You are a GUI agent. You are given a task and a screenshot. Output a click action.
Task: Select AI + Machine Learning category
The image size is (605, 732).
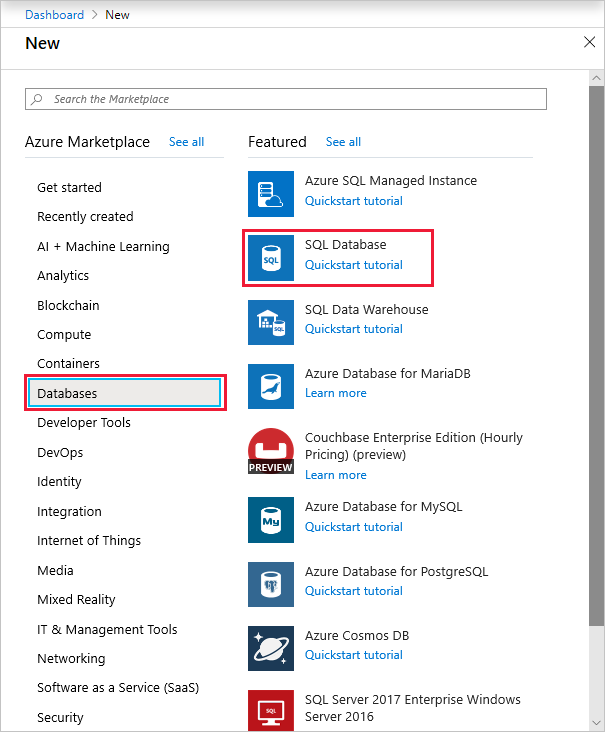[x=103, y=246]
